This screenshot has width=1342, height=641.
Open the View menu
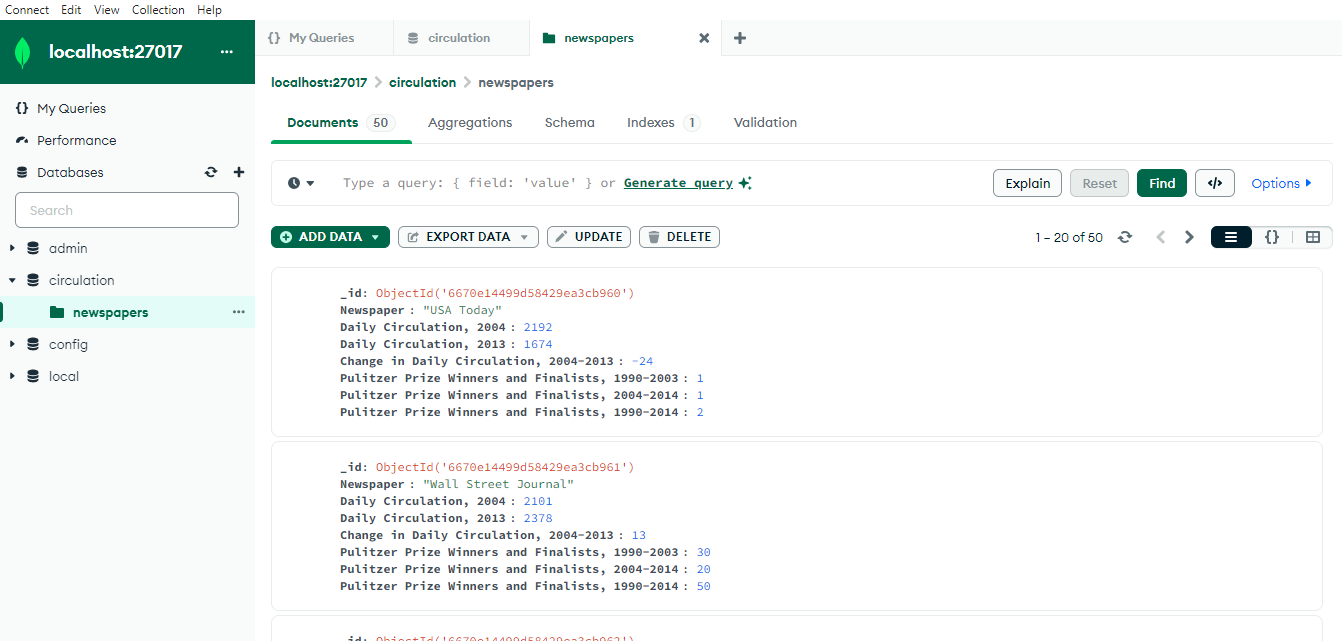pyautogui.click(x=107, y=10)
